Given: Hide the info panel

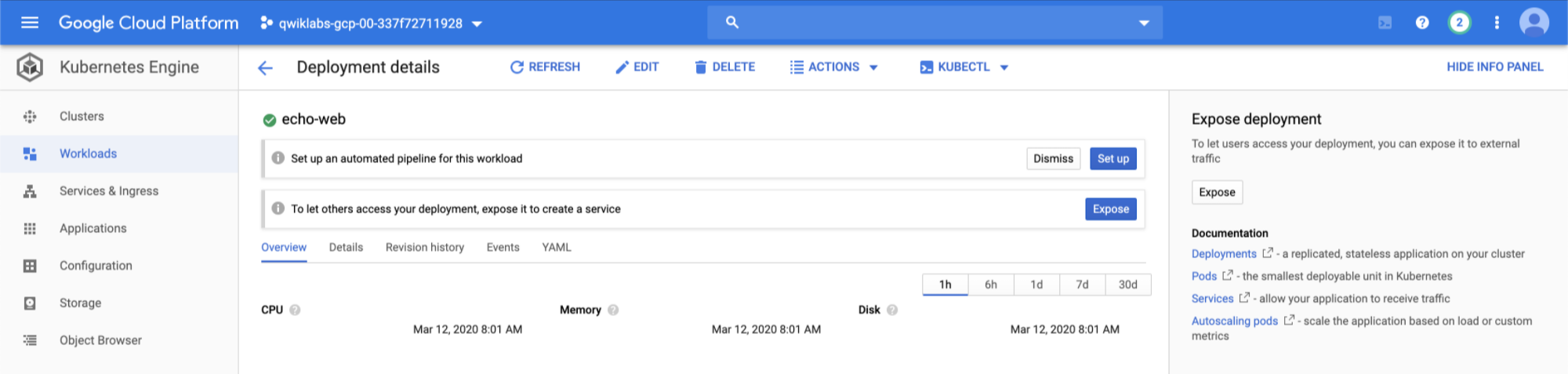Looking at the screenshot, I should 1494,67.
